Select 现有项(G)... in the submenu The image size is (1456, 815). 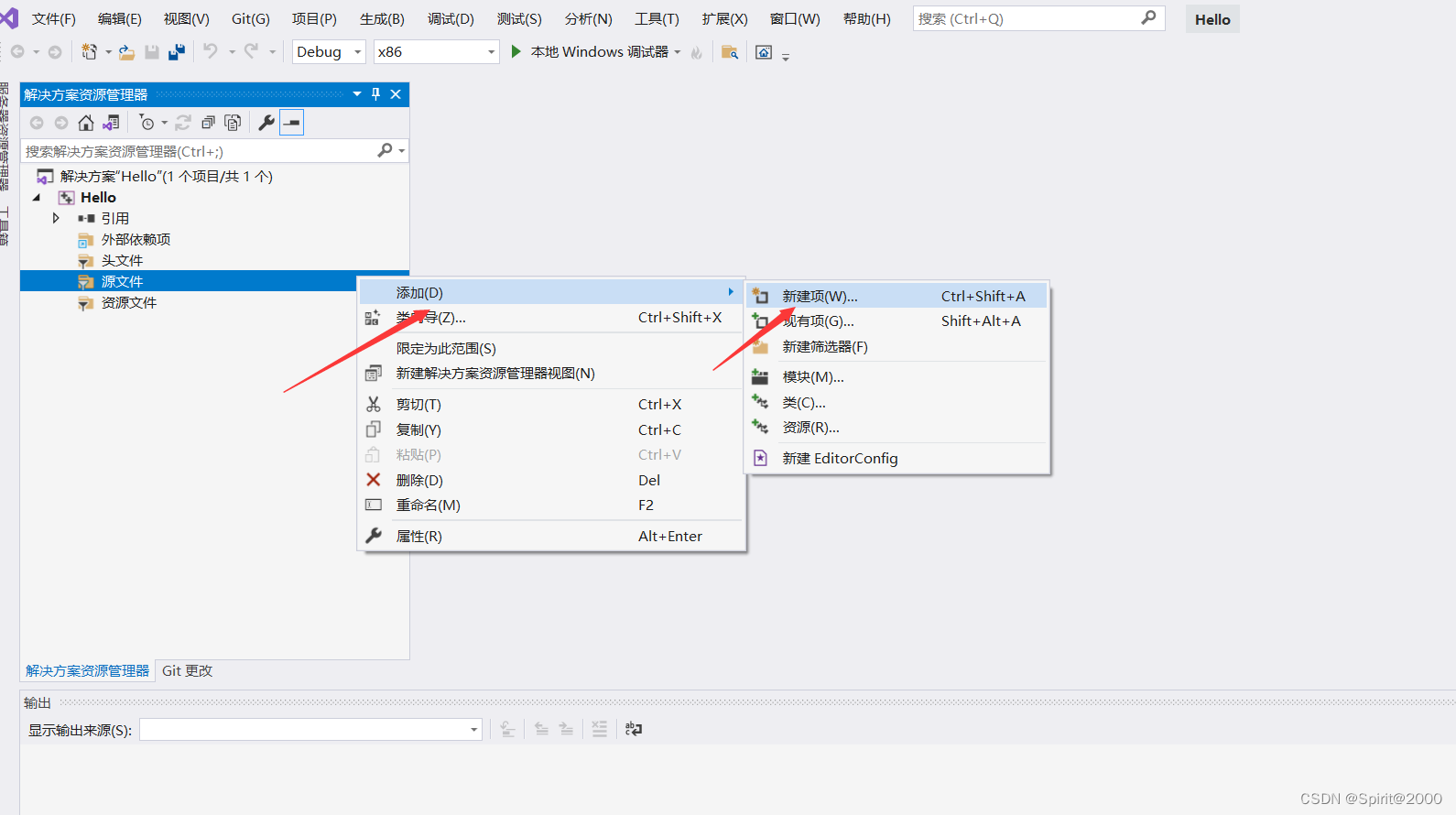click(896, 321)
